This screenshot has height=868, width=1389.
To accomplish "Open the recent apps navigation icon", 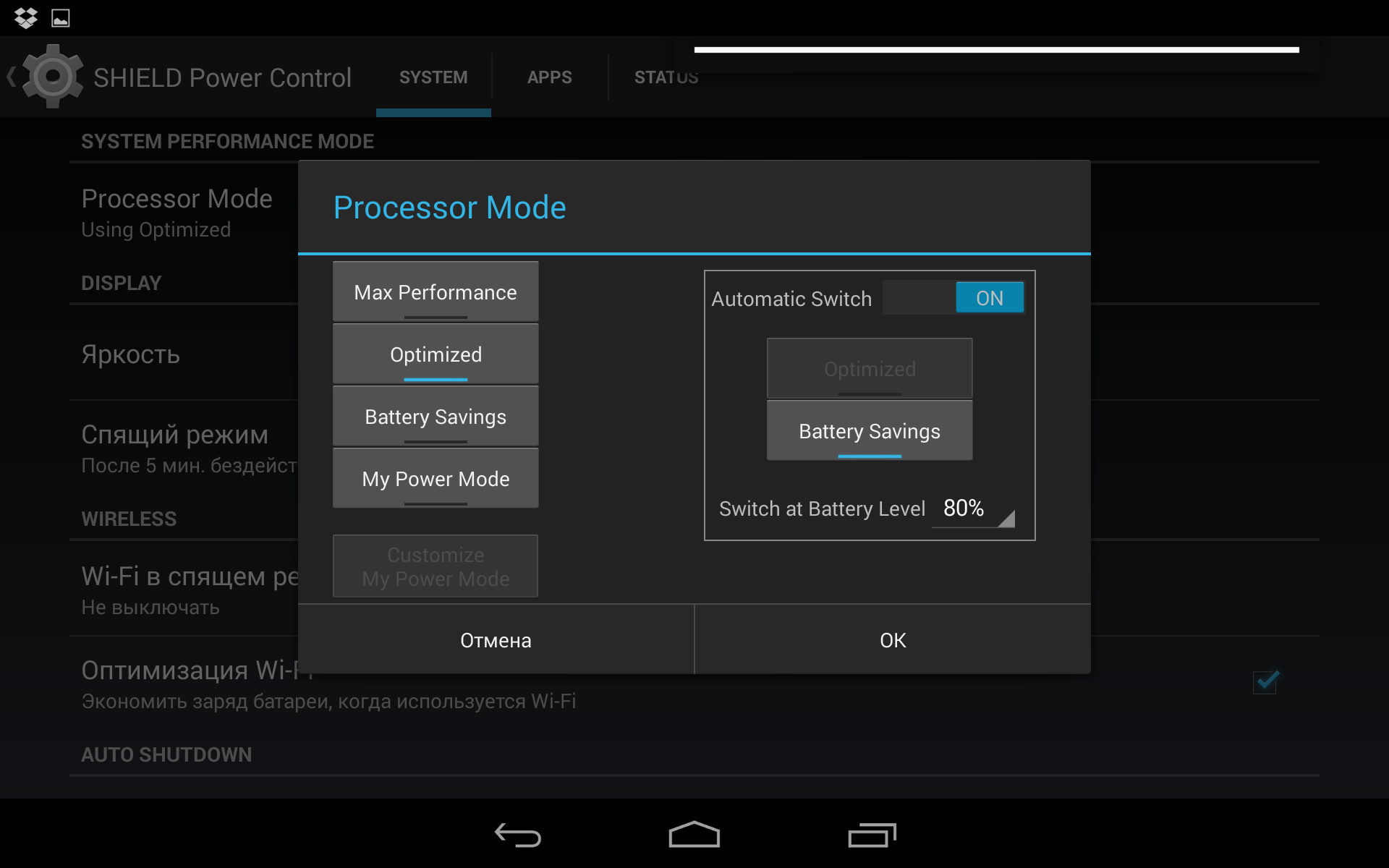I will click(x=872, y=835).
